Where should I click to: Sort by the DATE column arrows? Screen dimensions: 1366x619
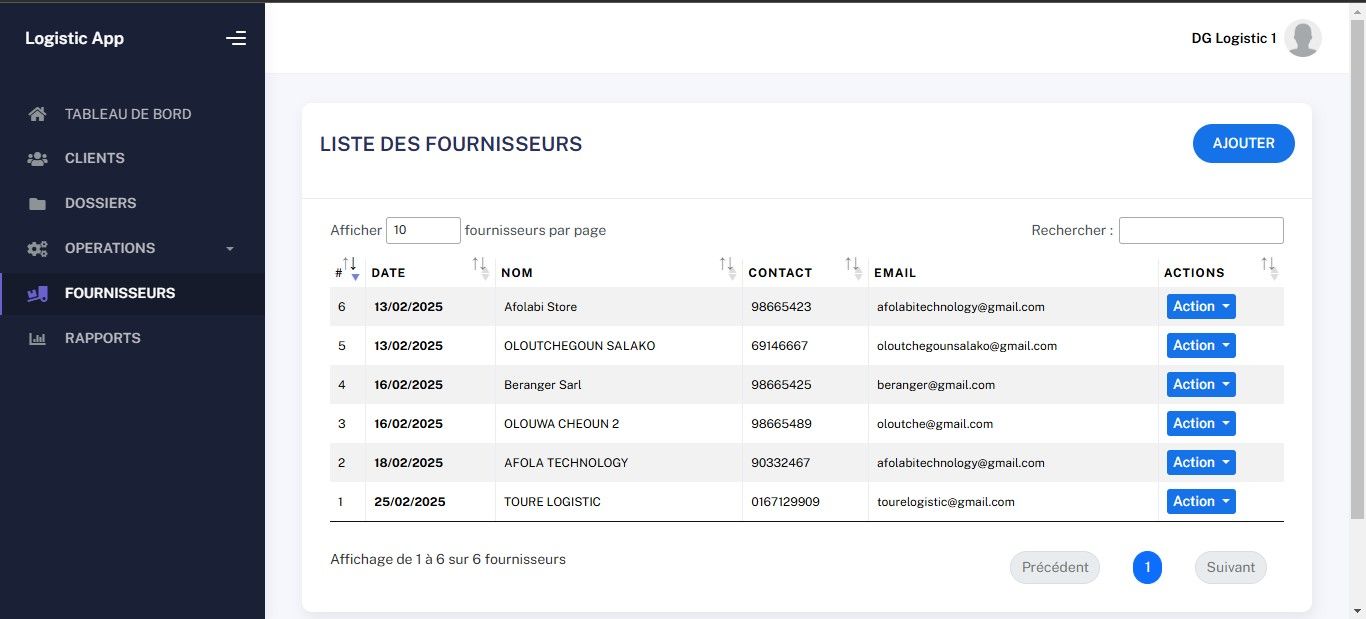[x=480, y=269]
